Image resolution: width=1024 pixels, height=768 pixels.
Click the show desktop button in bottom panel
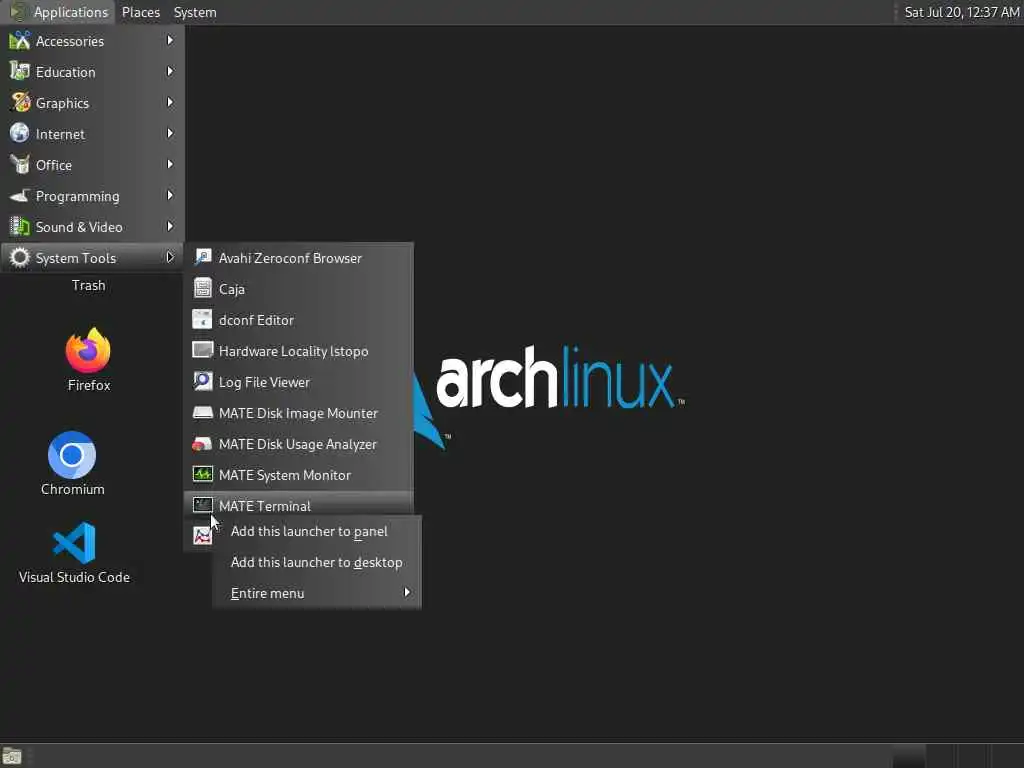point(12,756)
